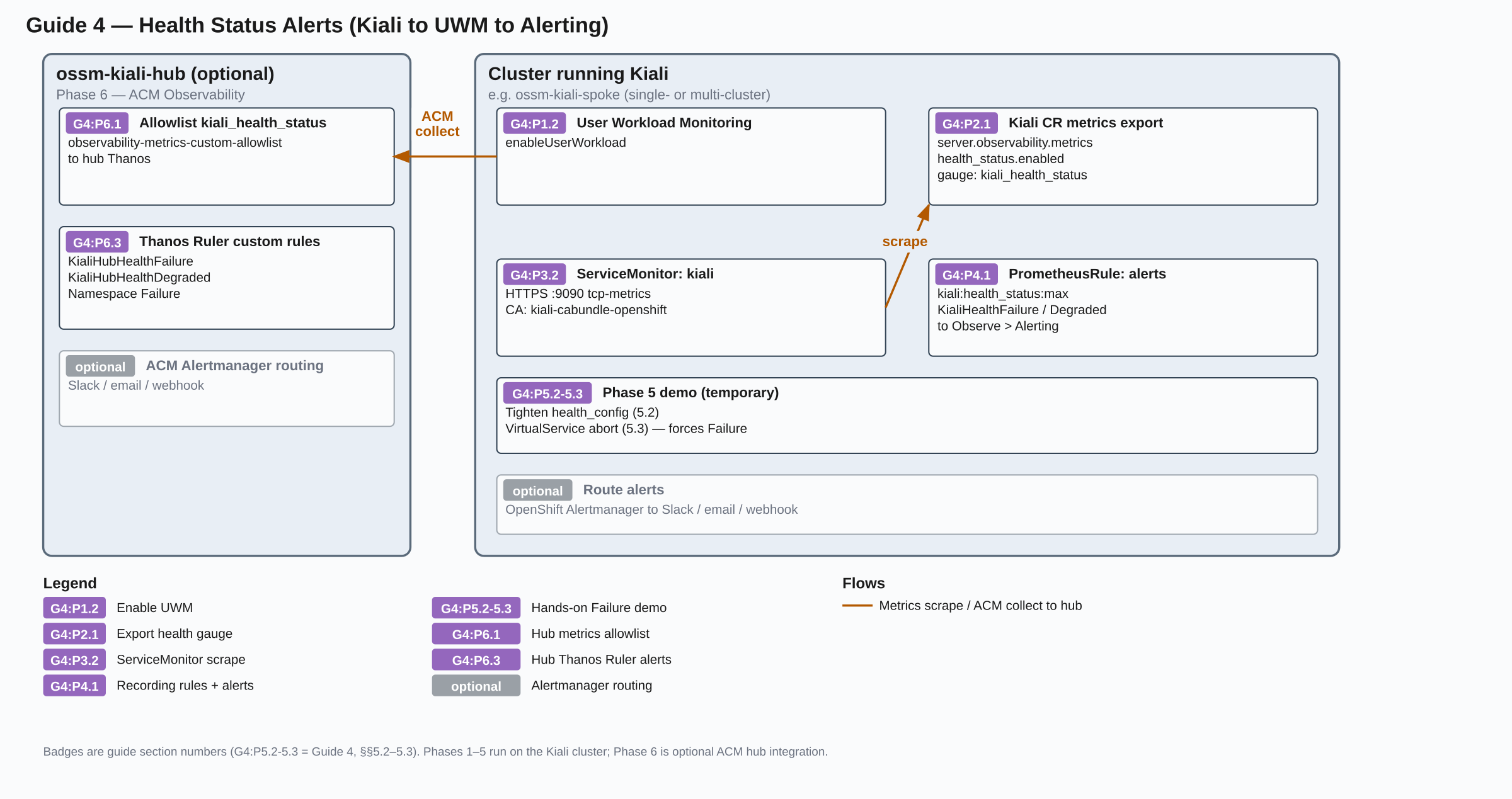Click the 'Guide 4 — Health Status Alerts' title
The height and width of the screenshot is (799, 1512).
[x=317, y=25]
